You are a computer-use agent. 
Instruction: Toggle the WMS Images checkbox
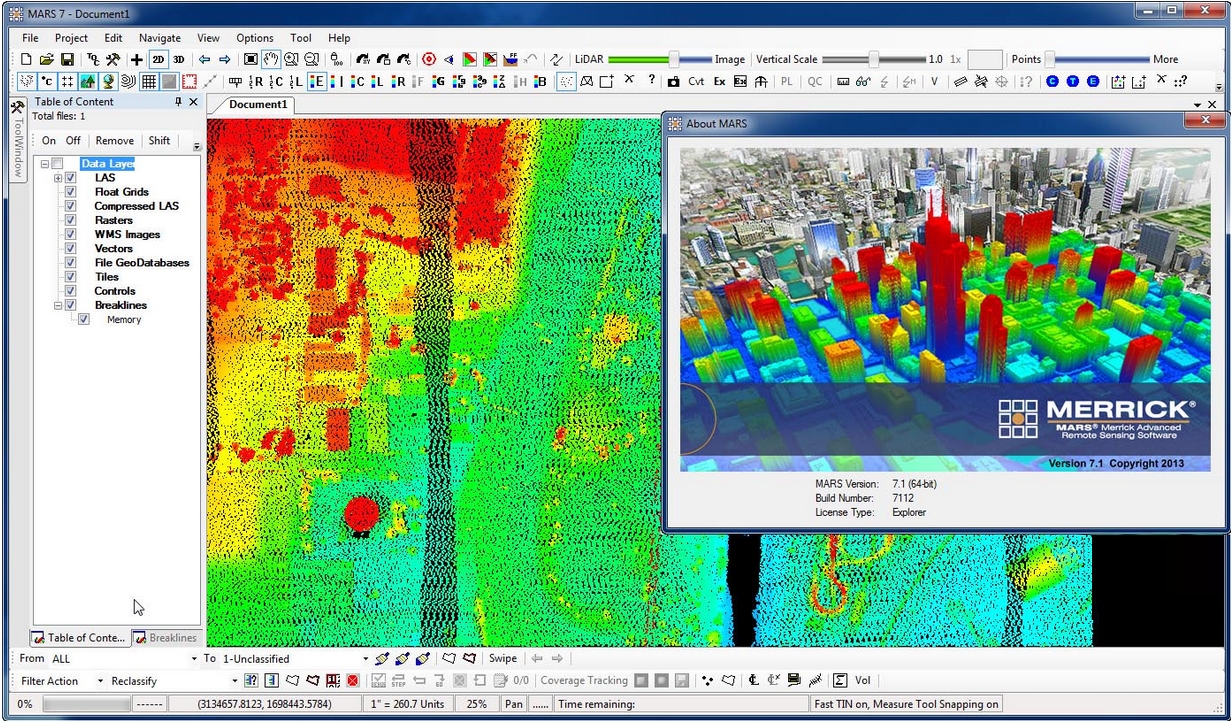coord(71,234)
